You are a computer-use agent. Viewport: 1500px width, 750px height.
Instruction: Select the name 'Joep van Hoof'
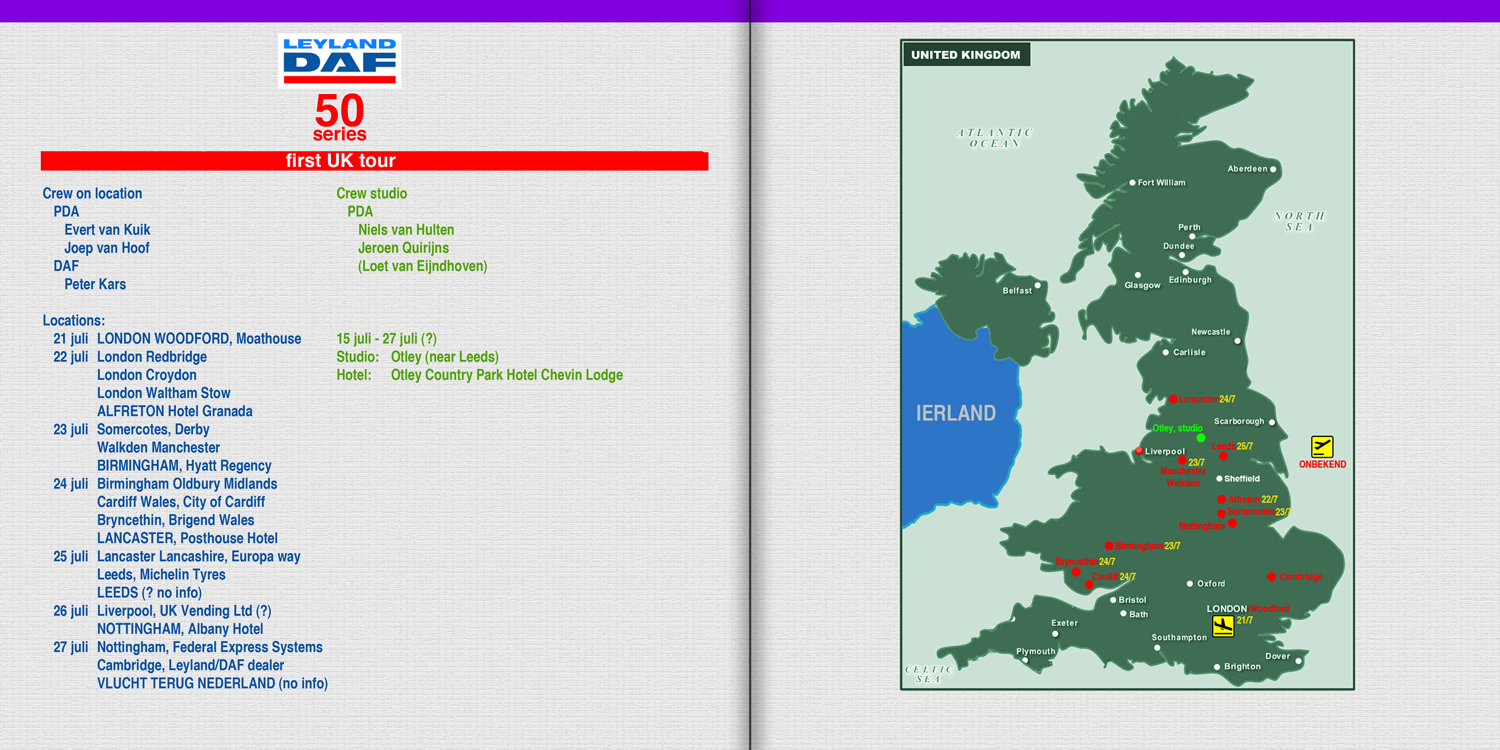pos(107,248)
